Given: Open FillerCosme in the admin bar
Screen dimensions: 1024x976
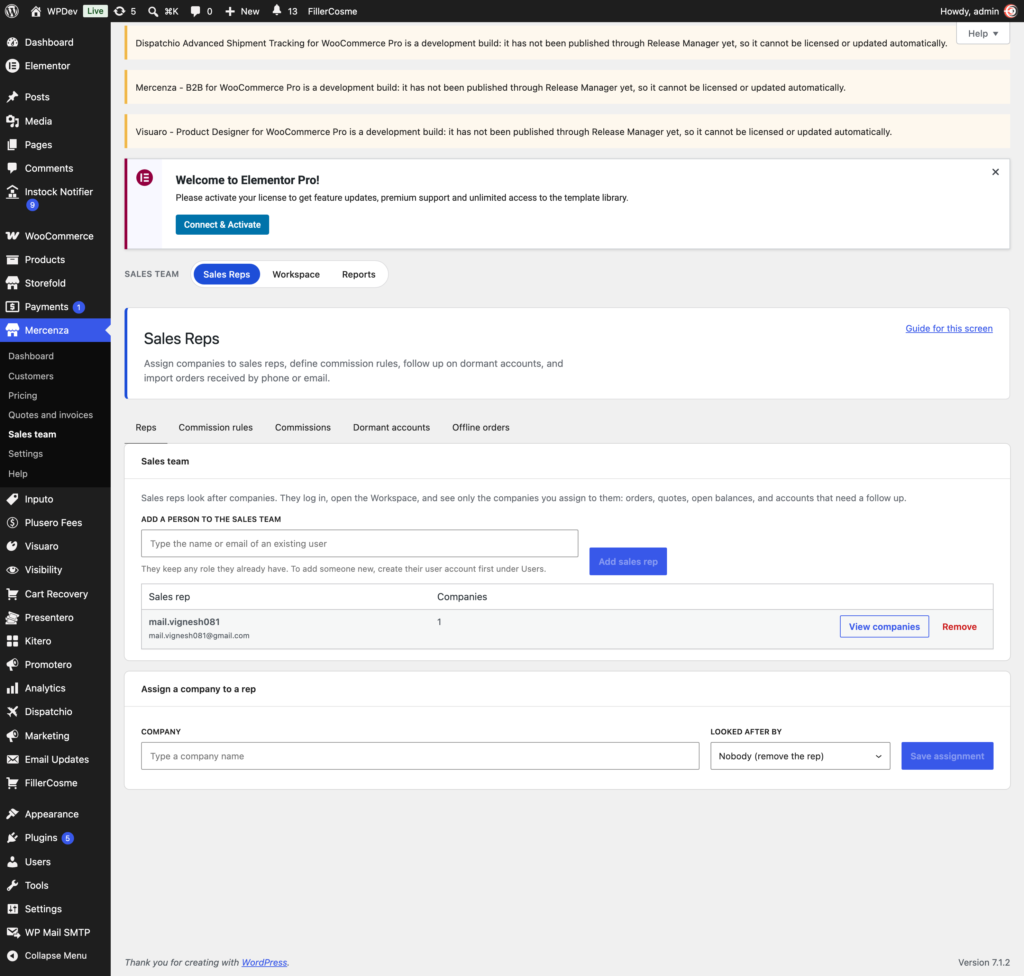Looking at the screenshot, I should [332, 11].
